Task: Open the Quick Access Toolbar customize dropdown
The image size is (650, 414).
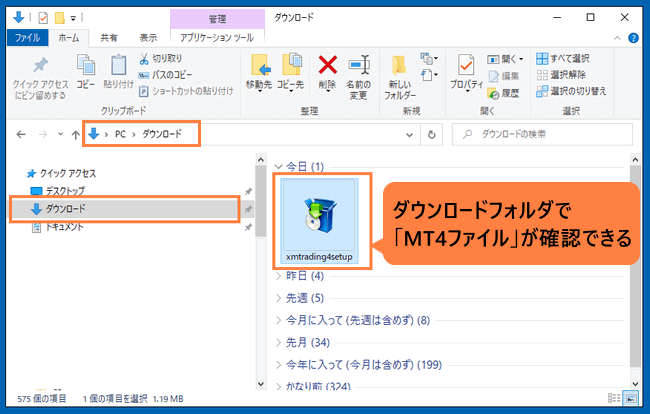Action: (x=73, y=18)
